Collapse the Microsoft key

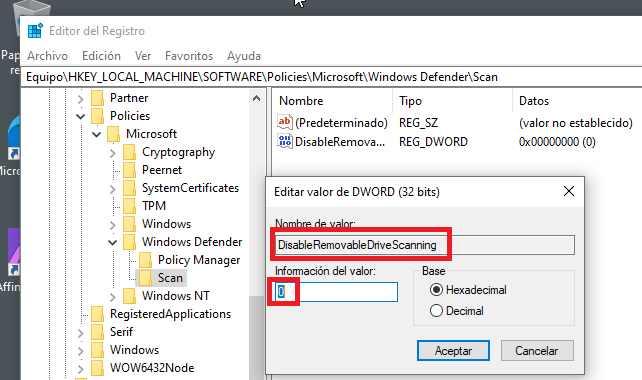pos(97,134)
